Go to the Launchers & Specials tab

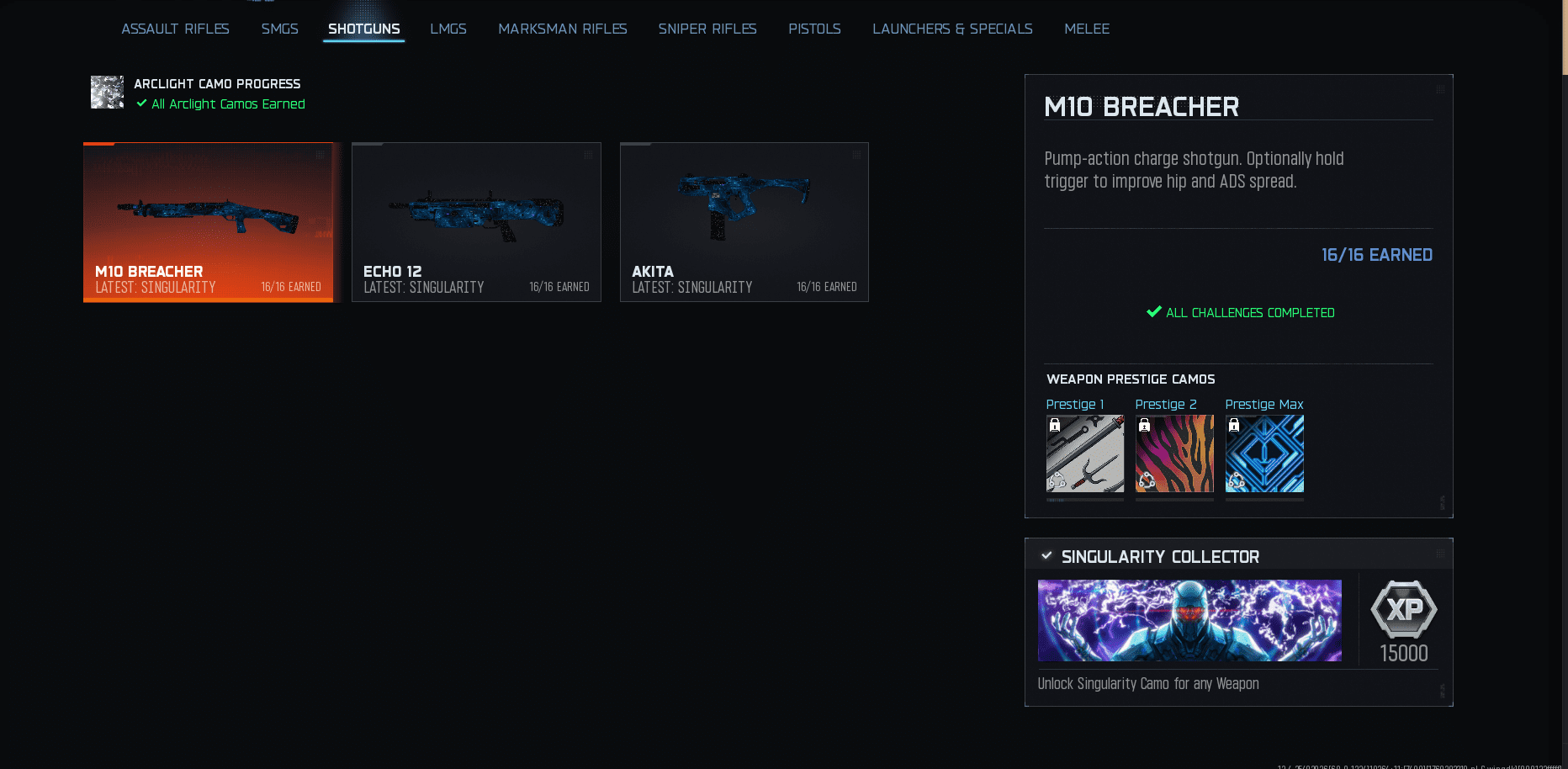point(952,29)
